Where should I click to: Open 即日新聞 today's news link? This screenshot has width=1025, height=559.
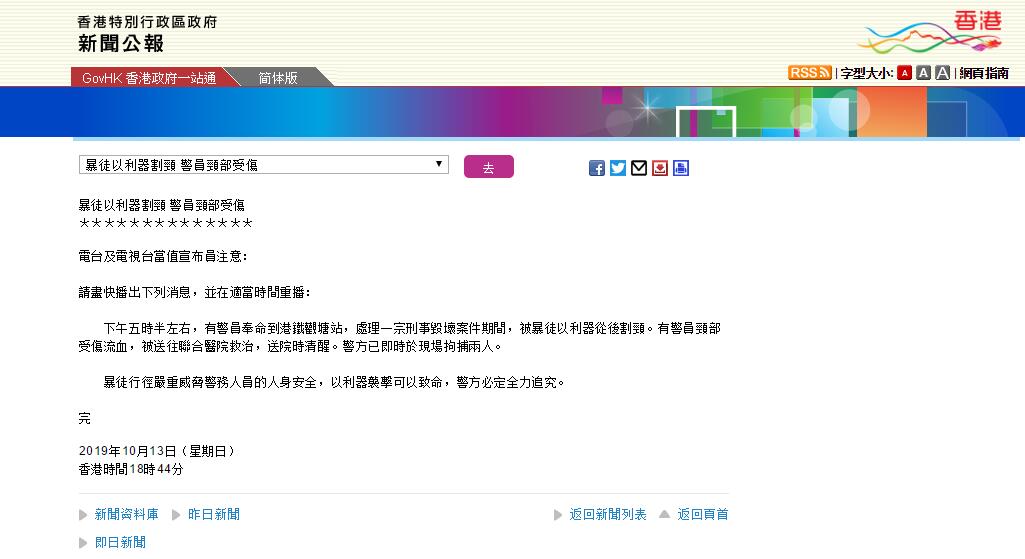tap(120, 542)
